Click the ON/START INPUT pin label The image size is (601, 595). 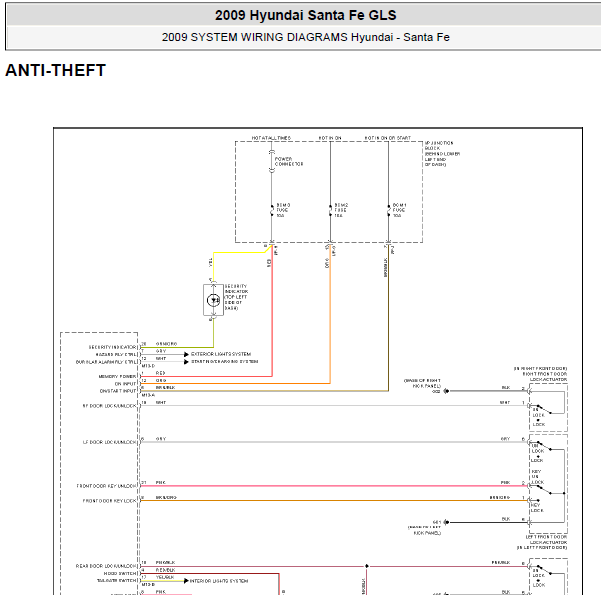[118, 391]
